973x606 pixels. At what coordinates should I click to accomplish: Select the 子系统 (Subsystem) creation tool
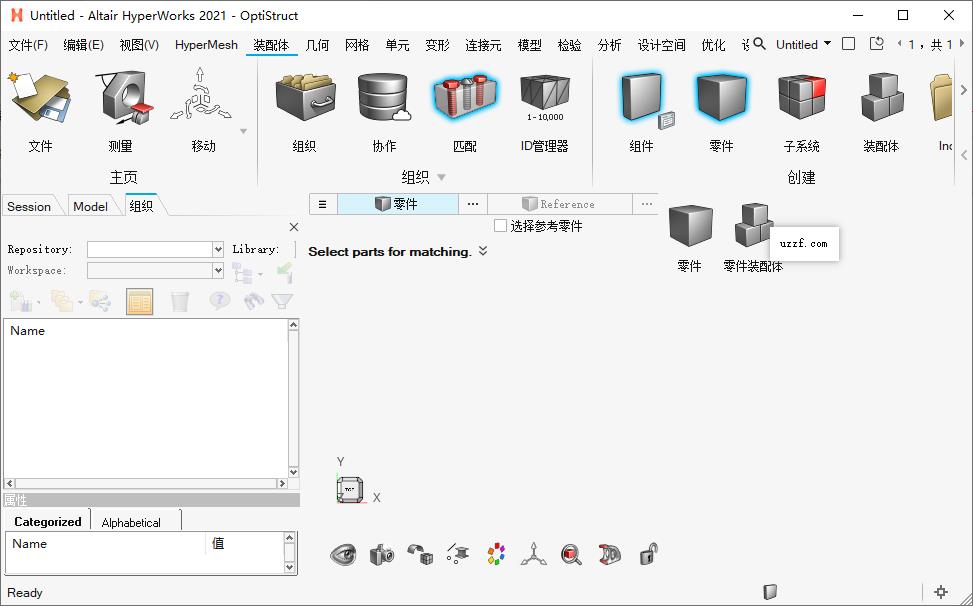(x=800, y=110)
